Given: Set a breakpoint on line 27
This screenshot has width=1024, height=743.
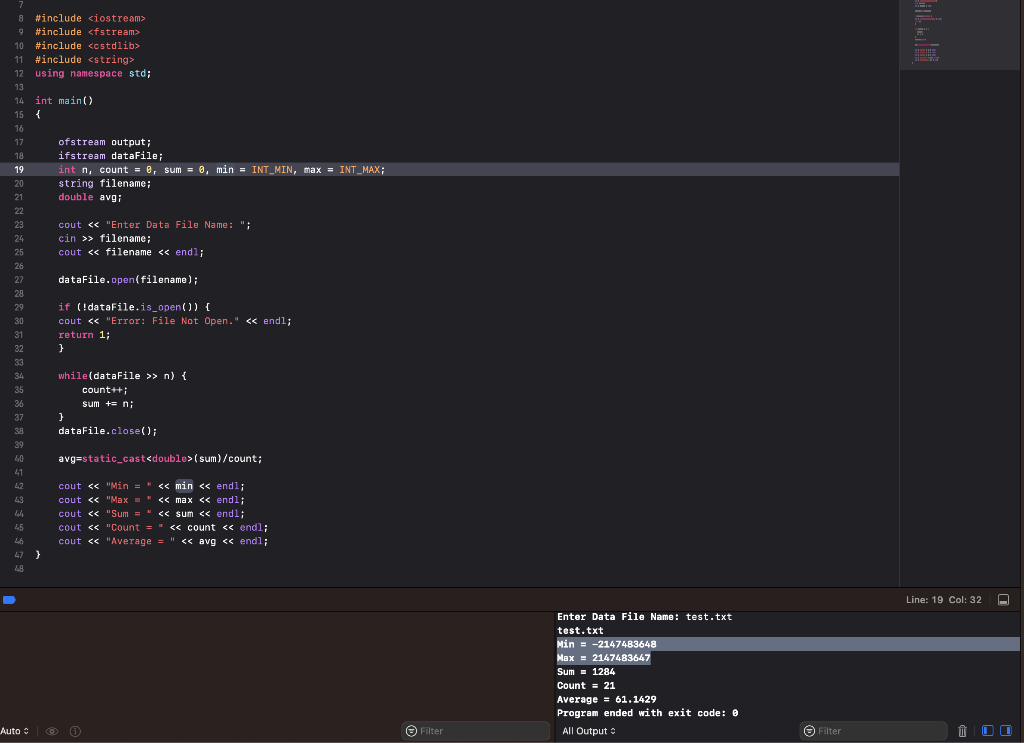Looking at the screenshot, I should 19,279.
